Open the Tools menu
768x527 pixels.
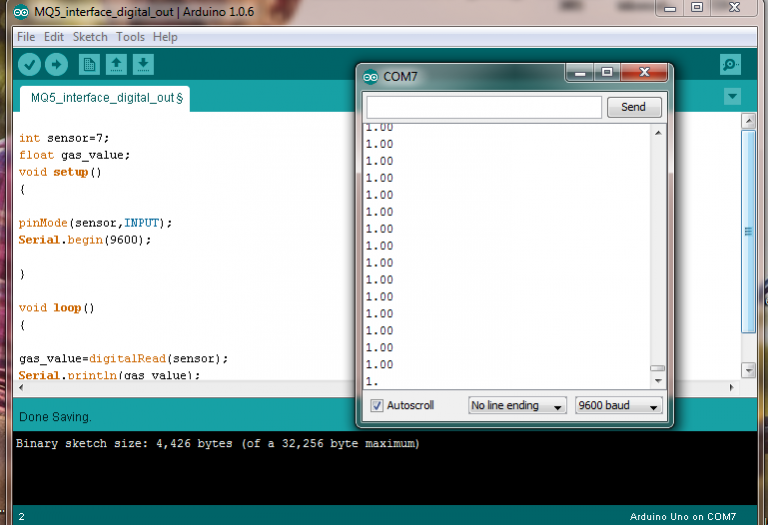(130, 37)
